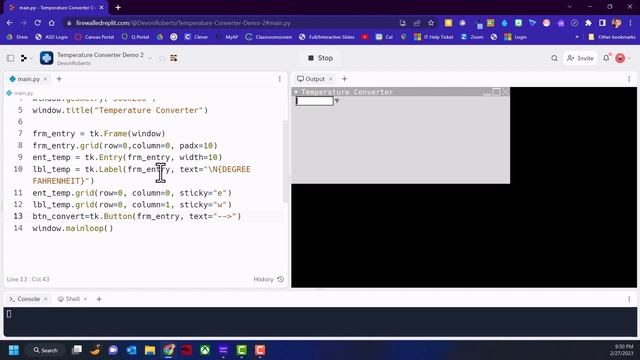The height and width of the screenshot is (360, 640).
Task: Expand the Other bookmarks folder
Action: tap(612, 37)
